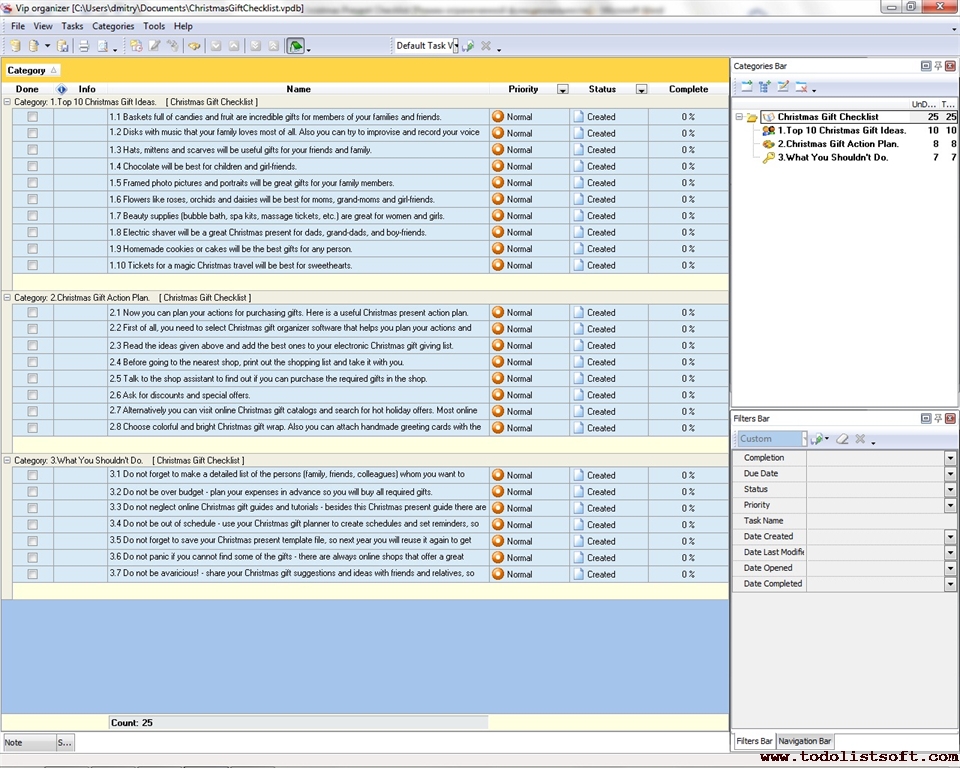
Task: Click the Task Name filter input field
Action: [880, 521]
